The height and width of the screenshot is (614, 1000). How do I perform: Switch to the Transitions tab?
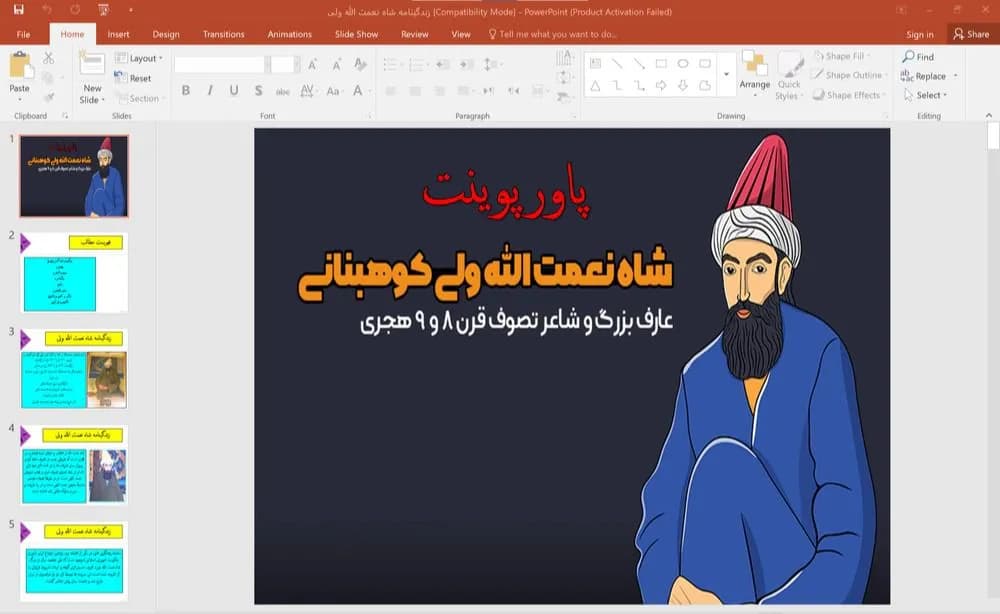[x=223, y=34]
